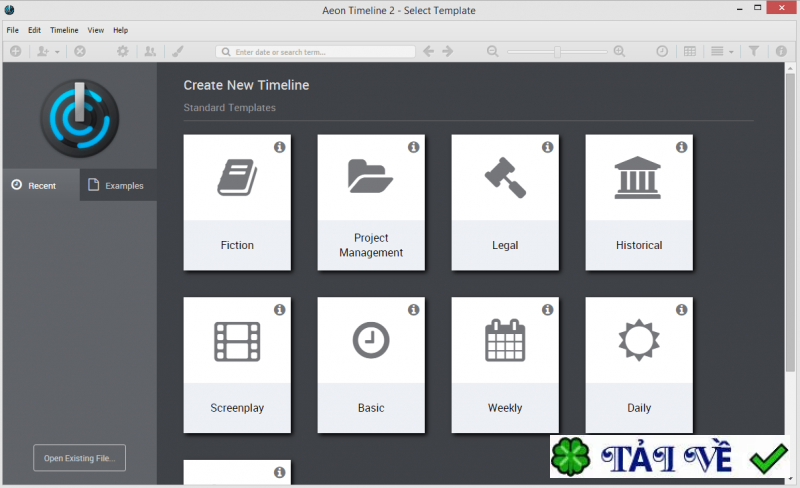Open the Edit menu
800x488 pixels.
point(34,30)
